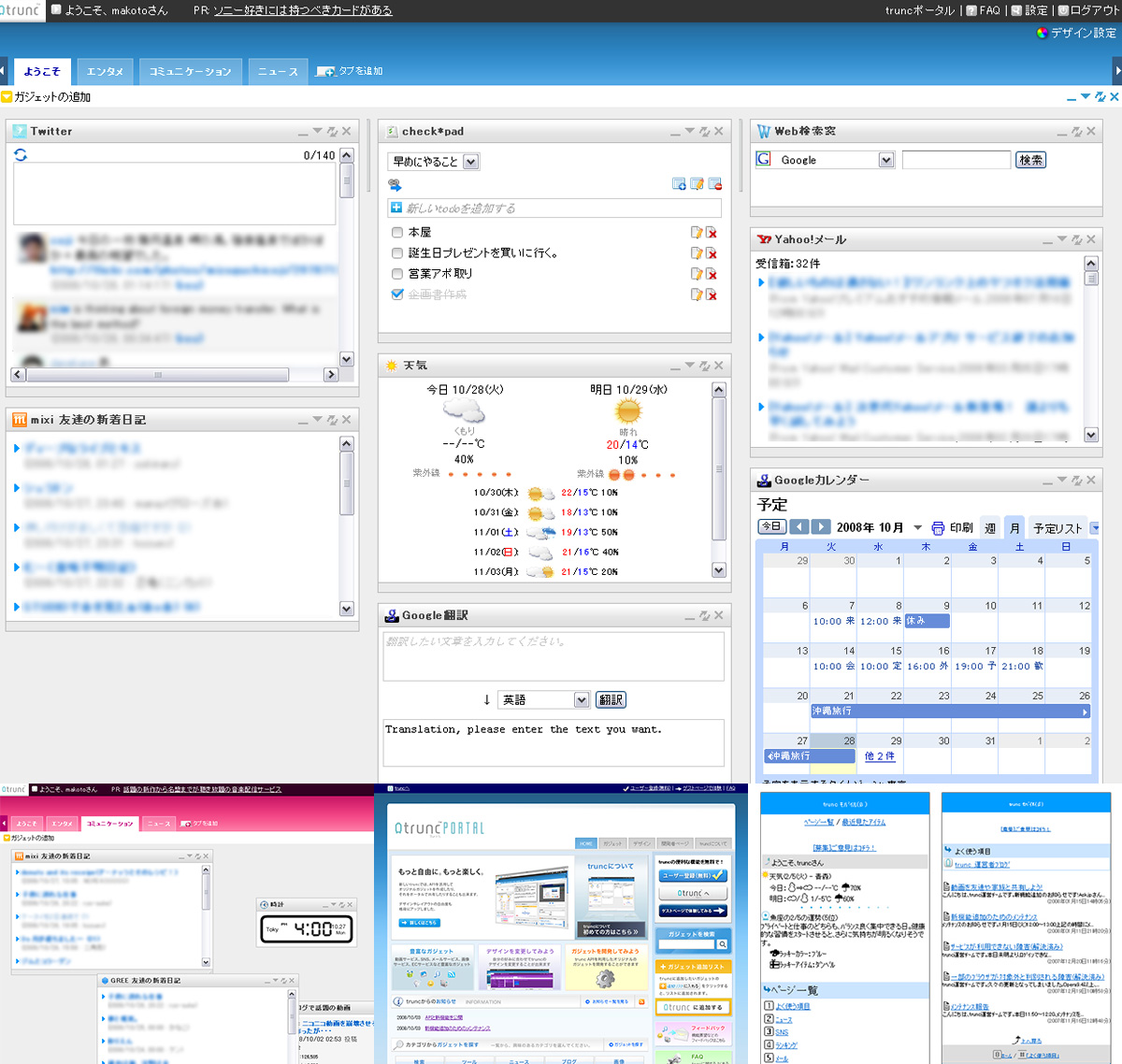Check the 誕生日プレゼントを買いに行く checkbox

397,252
